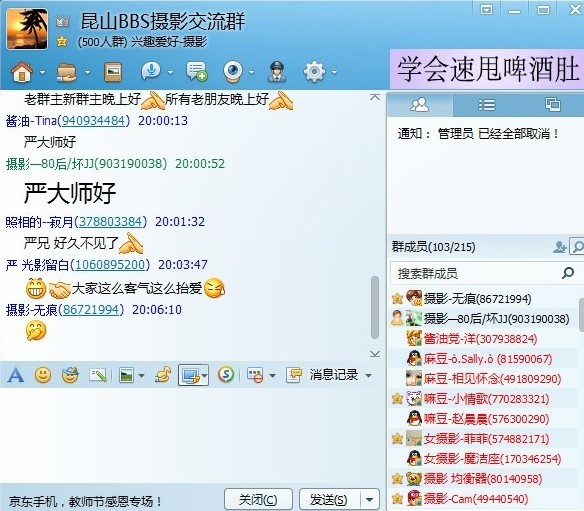Image resolution: width=584 pixels, height=511 pixels.
Task: Click the 关闭(C) close chat button
Action: coord(258,499)
